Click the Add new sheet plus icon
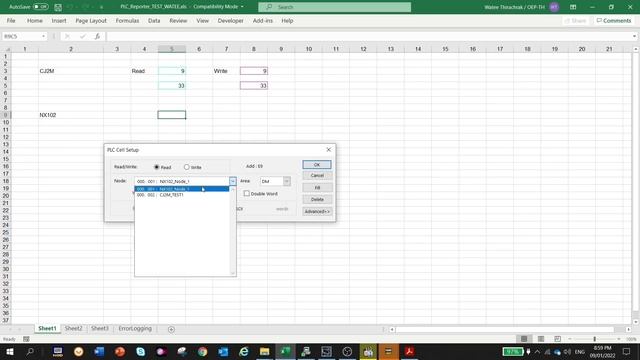The width and height of the screenshot is (640, 360). pyautogui.click(x=171, y=329)
